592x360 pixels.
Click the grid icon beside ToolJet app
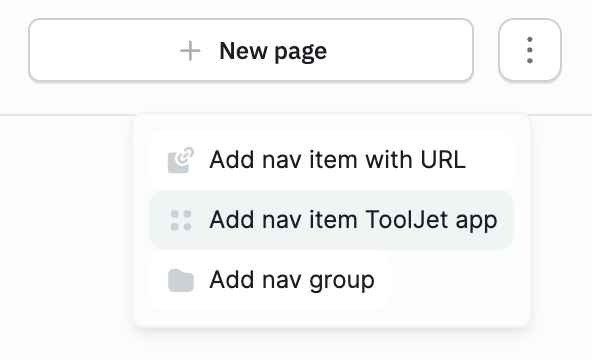(181, 220)
